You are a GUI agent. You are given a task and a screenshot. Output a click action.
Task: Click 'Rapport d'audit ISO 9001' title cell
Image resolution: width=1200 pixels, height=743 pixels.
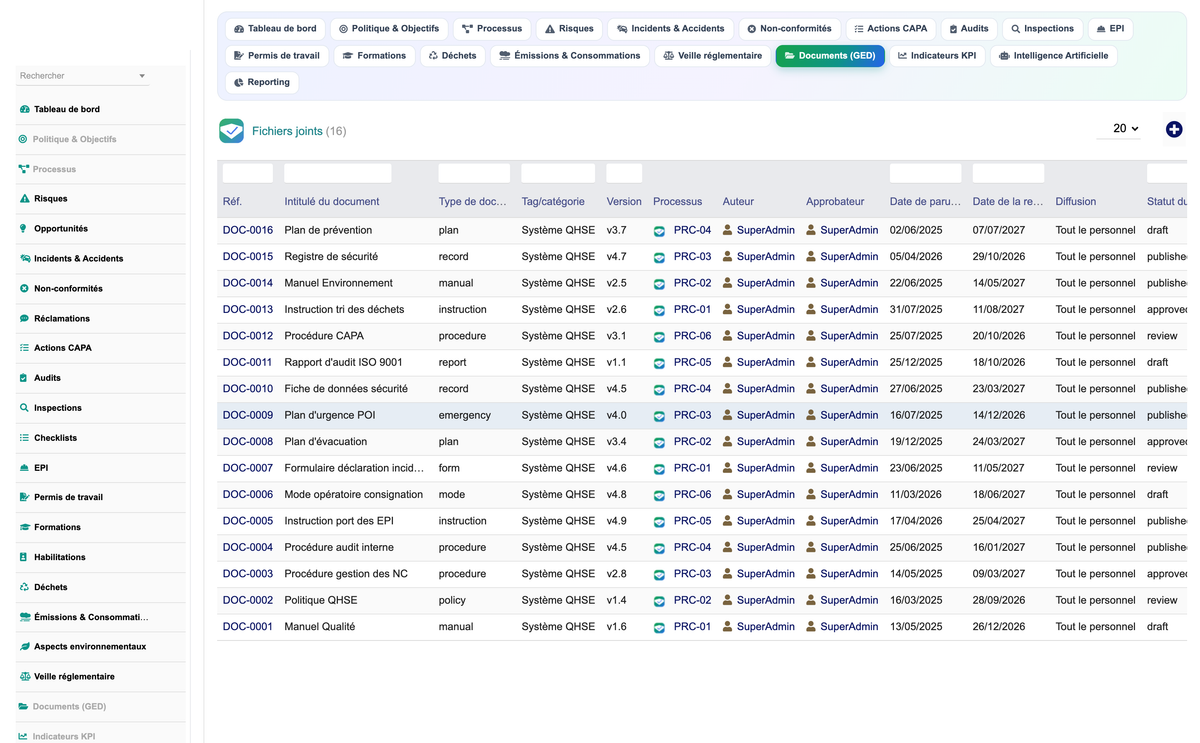pos(344,363)
